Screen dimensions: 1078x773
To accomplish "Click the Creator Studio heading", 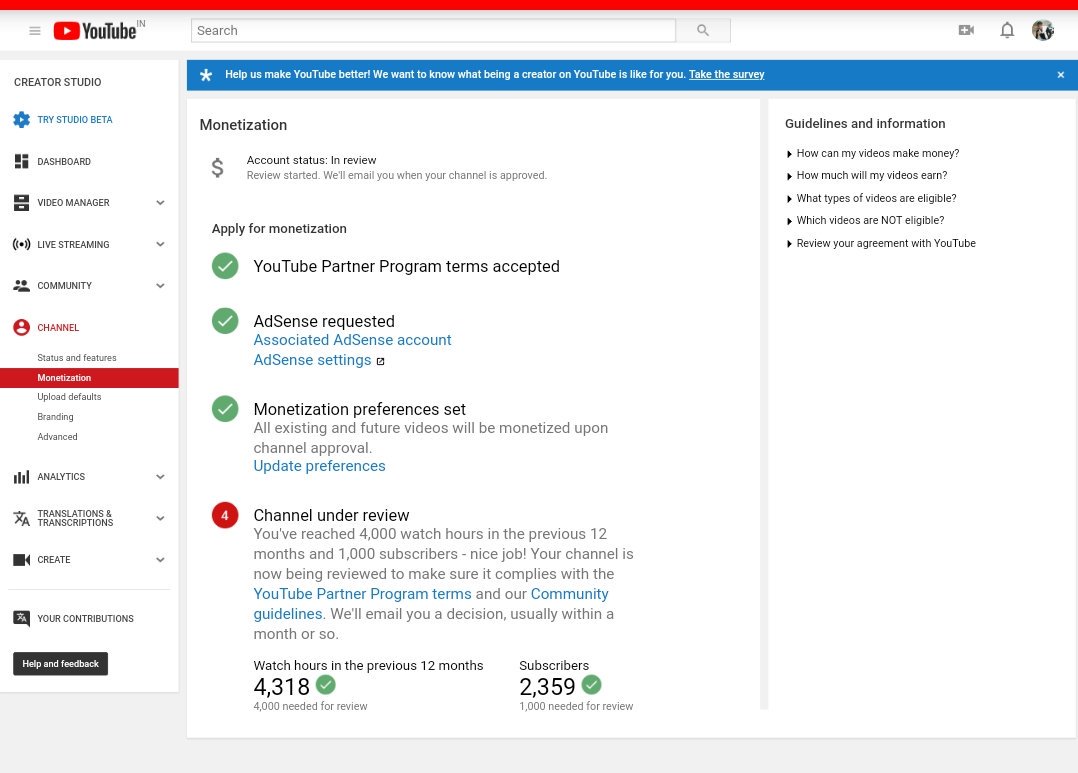I will 58,82.
